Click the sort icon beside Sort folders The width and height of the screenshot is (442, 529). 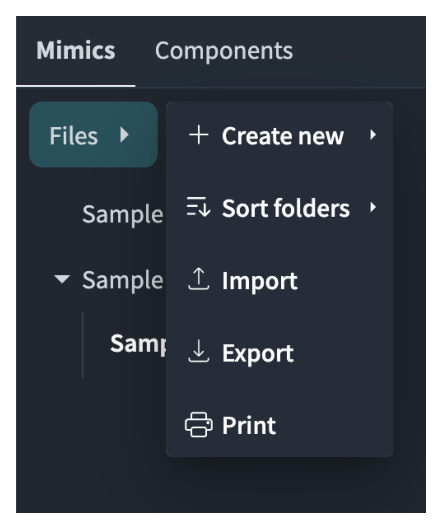(198, 206)
